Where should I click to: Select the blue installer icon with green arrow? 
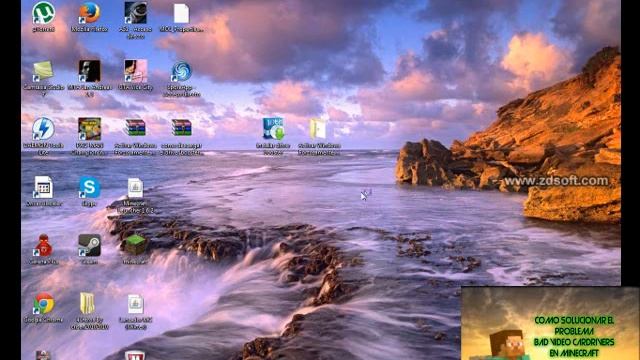pos(273,129)
